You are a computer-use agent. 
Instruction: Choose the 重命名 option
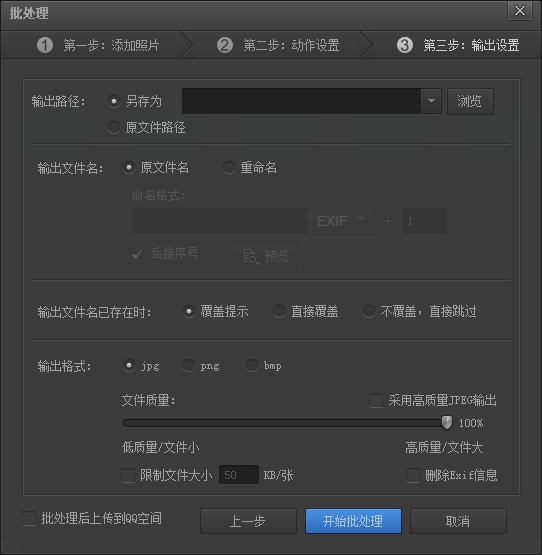pyautogui.click(x=229, y=167)
